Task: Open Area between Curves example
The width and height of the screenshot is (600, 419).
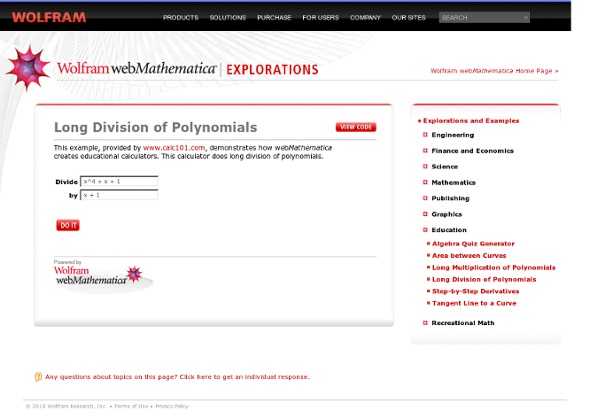Action: click(469, 256)
